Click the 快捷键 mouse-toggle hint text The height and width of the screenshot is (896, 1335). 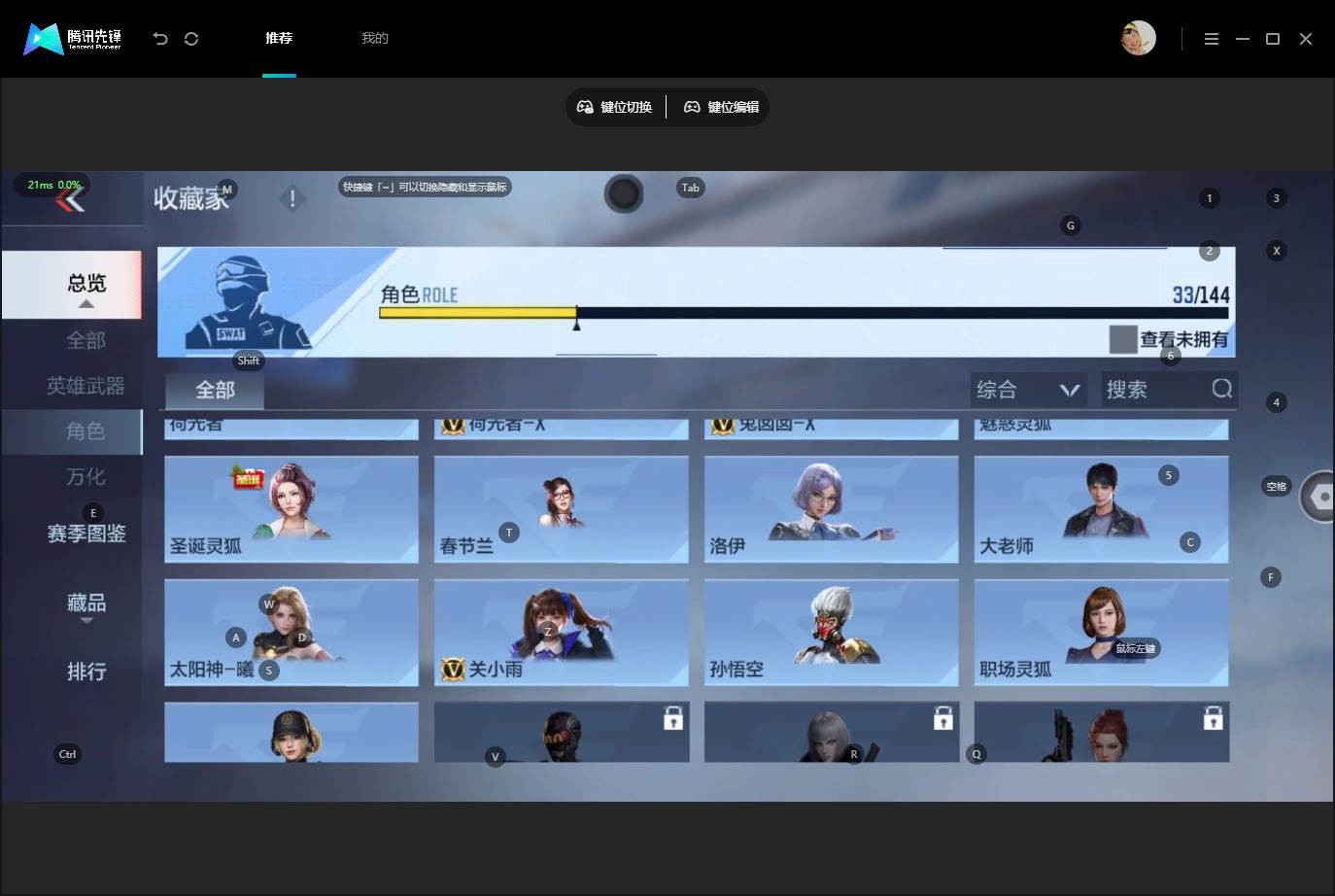point(425,187)
